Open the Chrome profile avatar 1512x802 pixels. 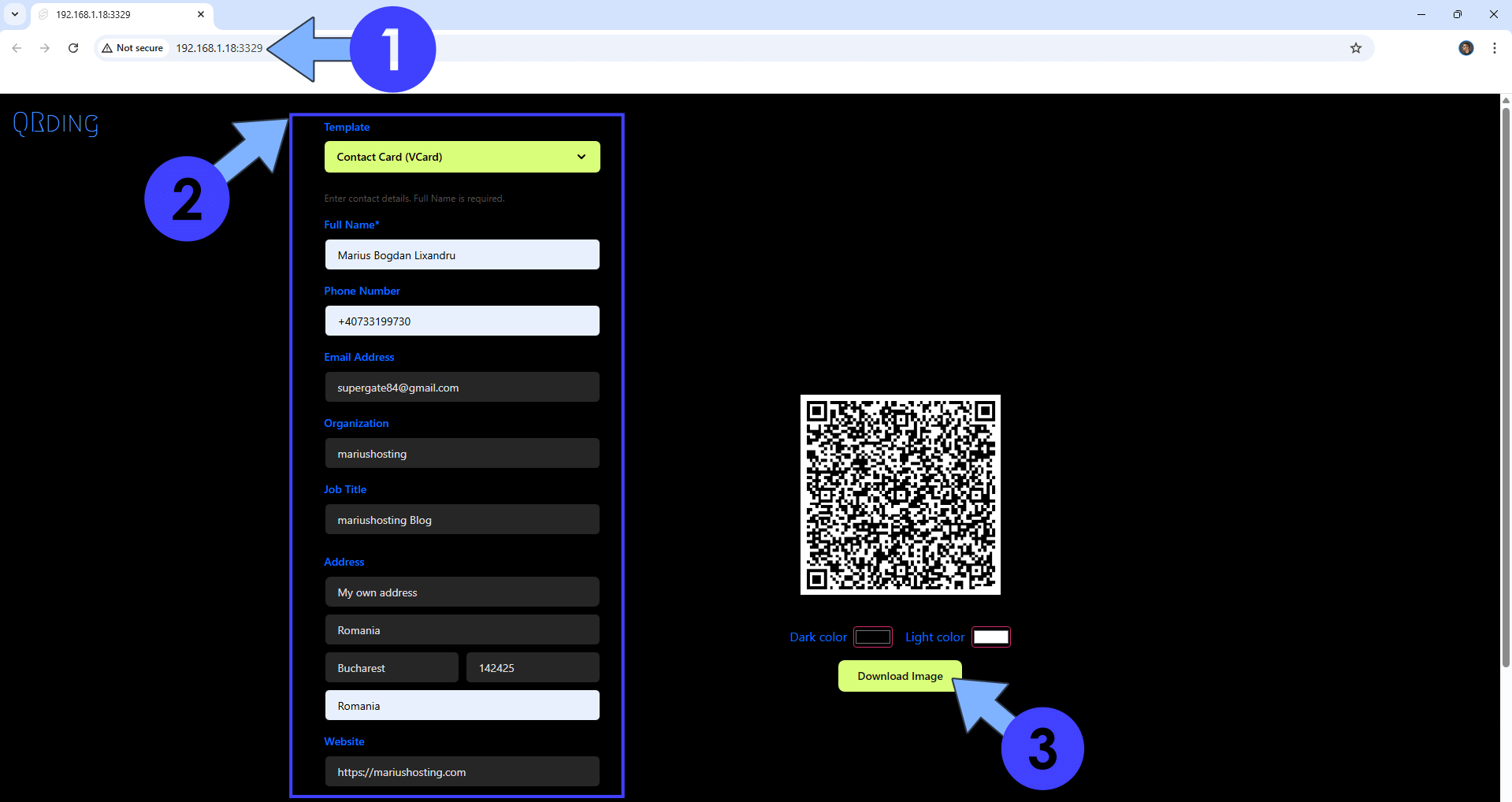click(x=1466, y=48)
